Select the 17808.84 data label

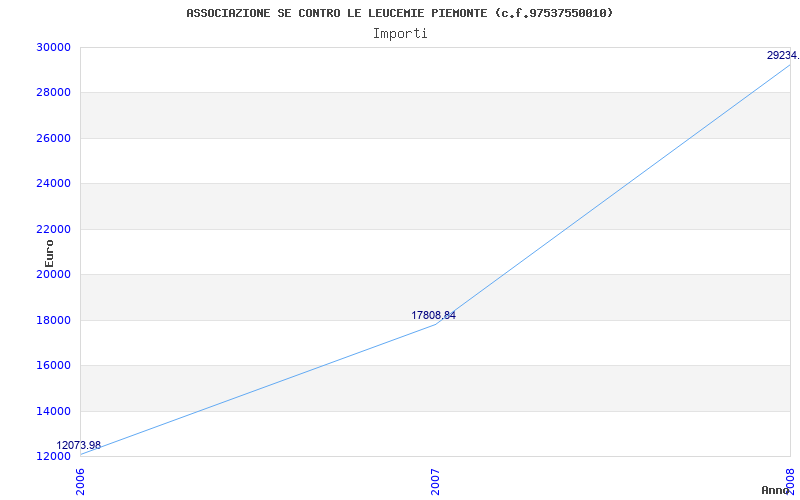tap(434, 315)
